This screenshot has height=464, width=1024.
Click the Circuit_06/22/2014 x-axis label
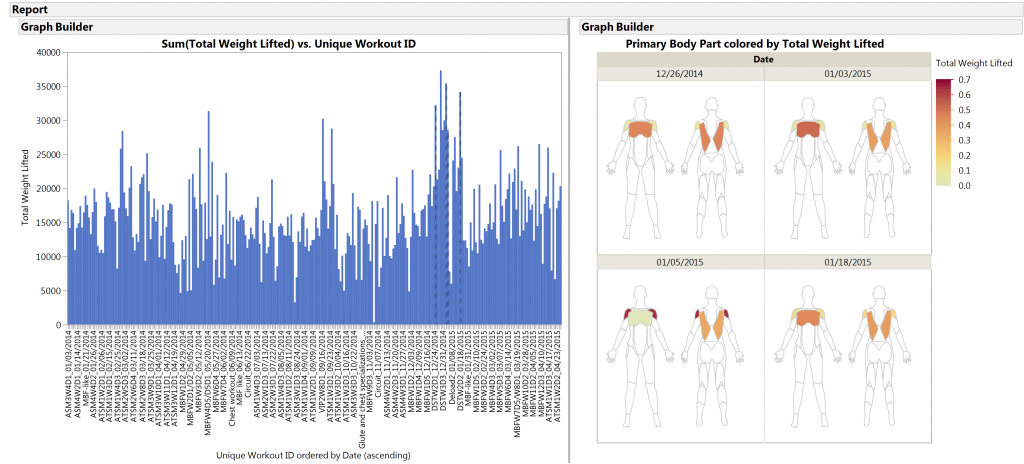click(x=249, y=363)
